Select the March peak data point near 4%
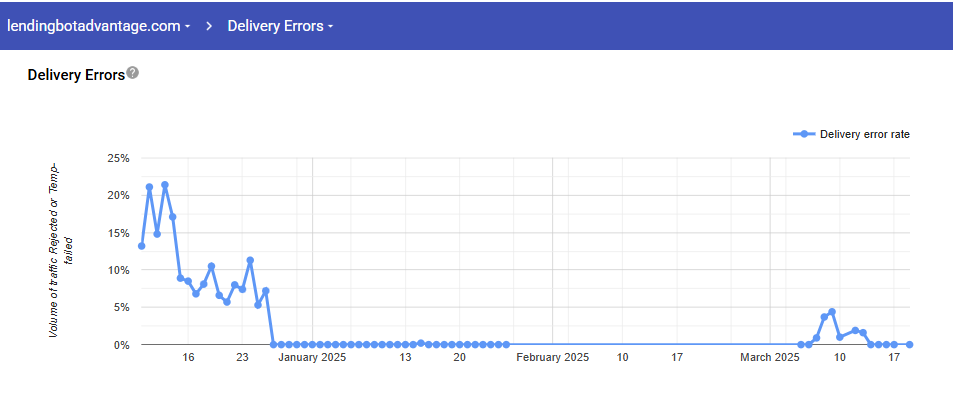This screenshot has height=398, width=953. click(x=832, y=312)
